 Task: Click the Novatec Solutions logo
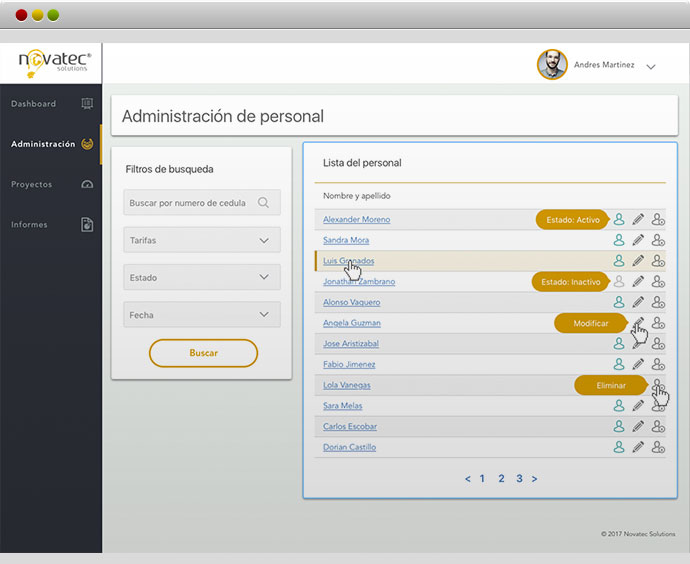pyautogui.click(x=54, y=64)
